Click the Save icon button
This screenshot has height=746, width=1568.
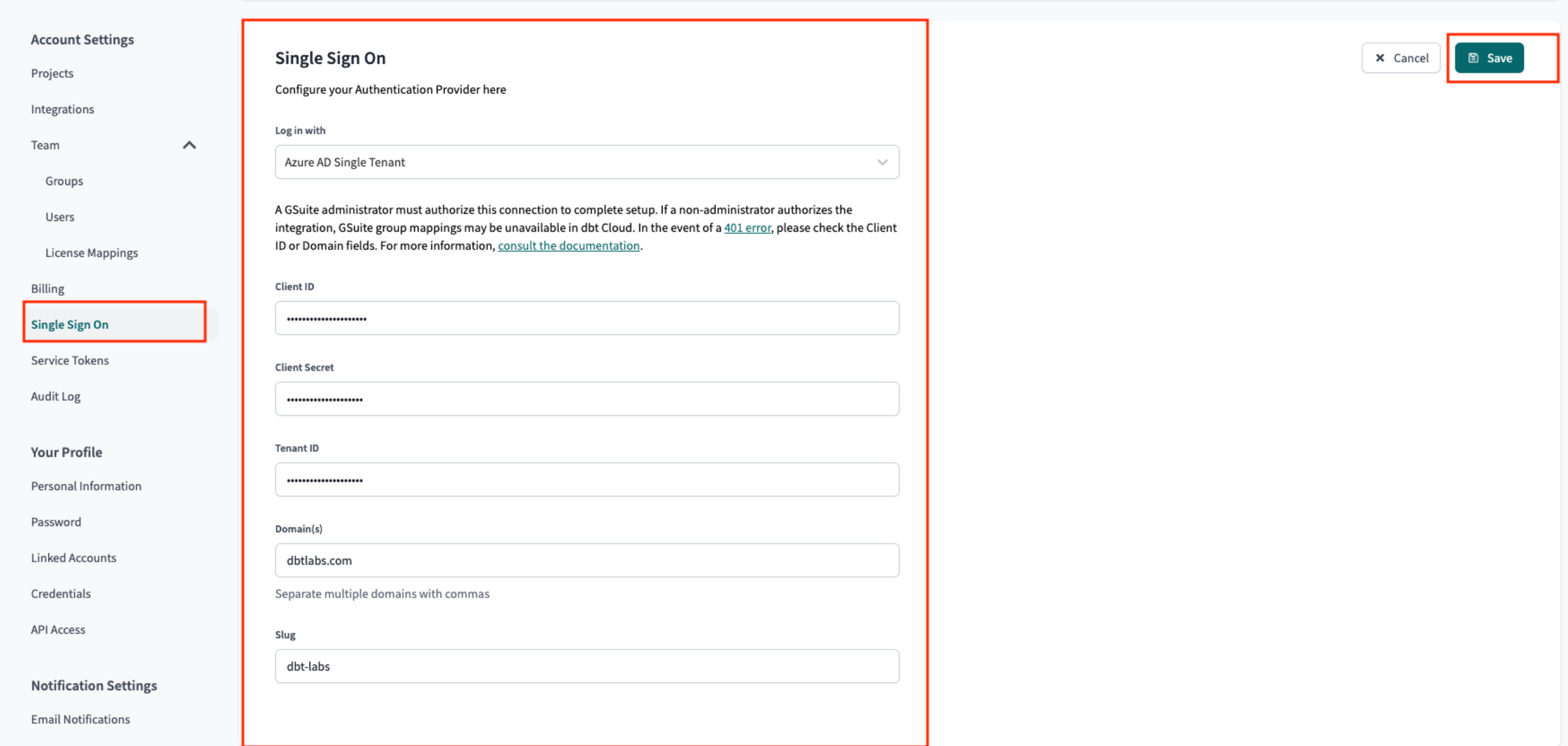[x=1489, y=57]
